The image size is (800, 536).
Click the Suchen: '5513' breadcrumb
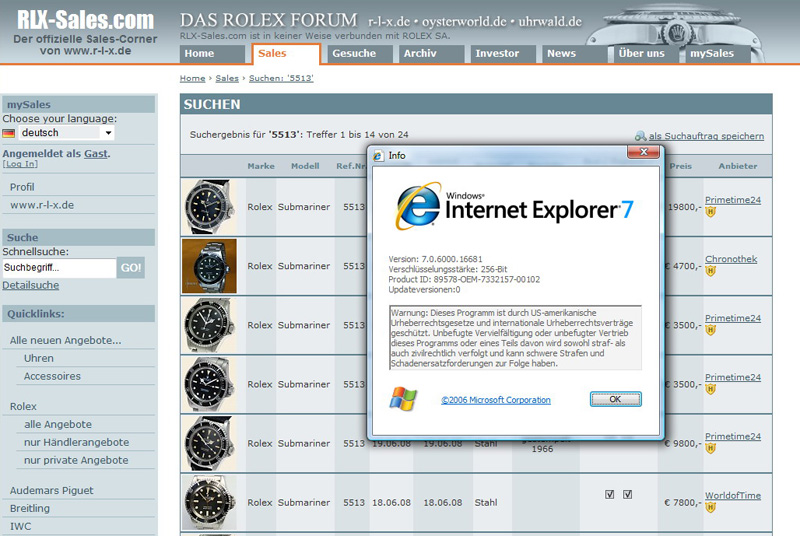281,78
